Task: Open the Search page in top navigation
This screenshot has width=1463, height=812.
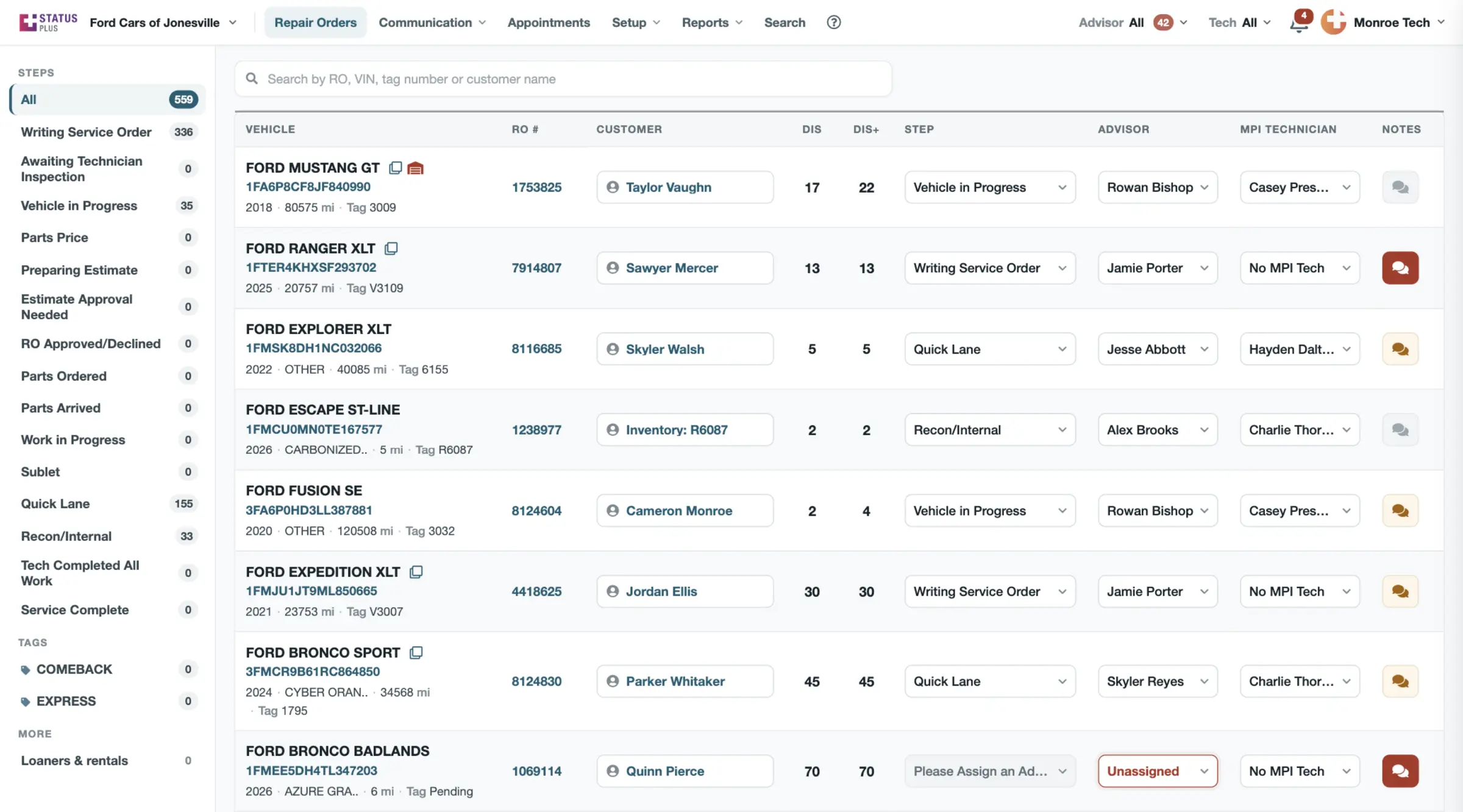Action: pos(785,23)
